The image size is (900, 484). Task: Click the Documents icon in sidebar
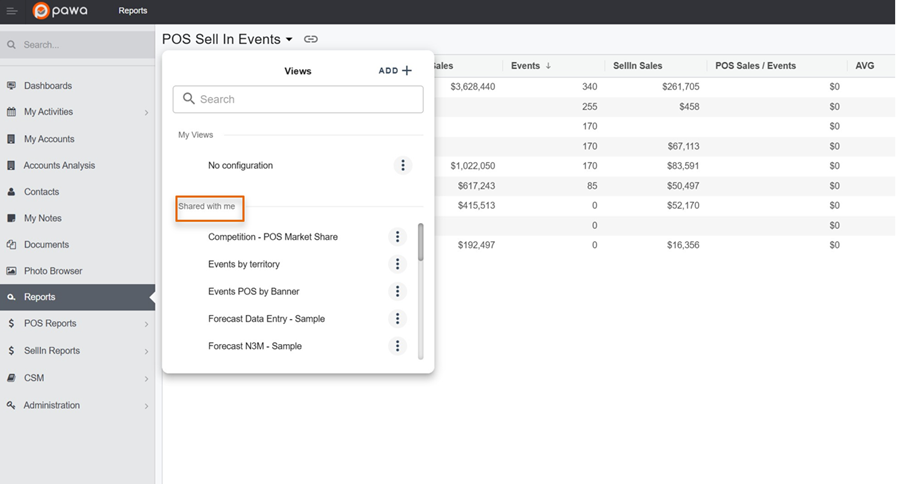click(11, 245)
